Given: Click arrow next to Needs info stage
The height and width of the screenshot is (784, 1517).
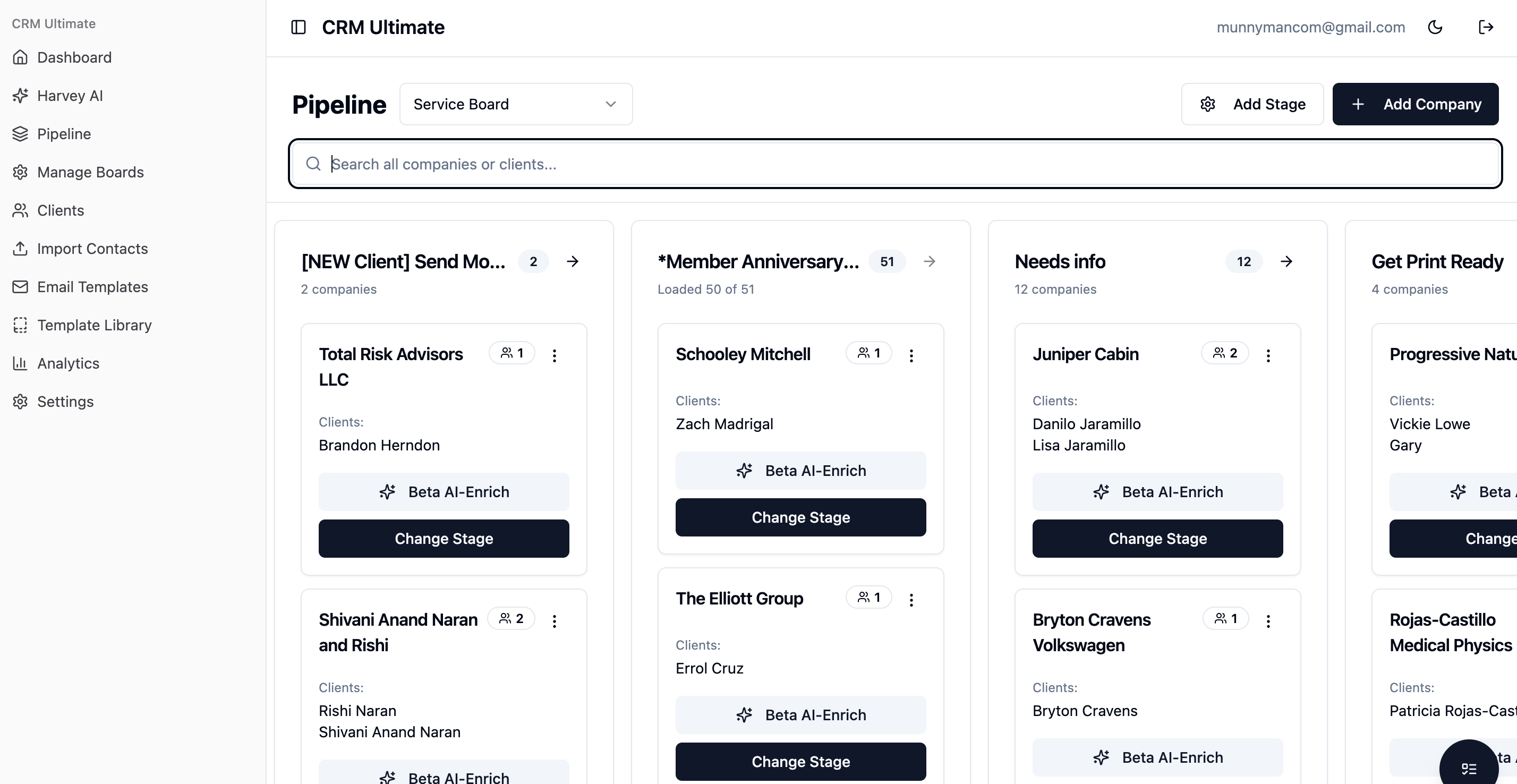Looking at the screenshot, I should pyautogui.click(x=1286, y=261).
